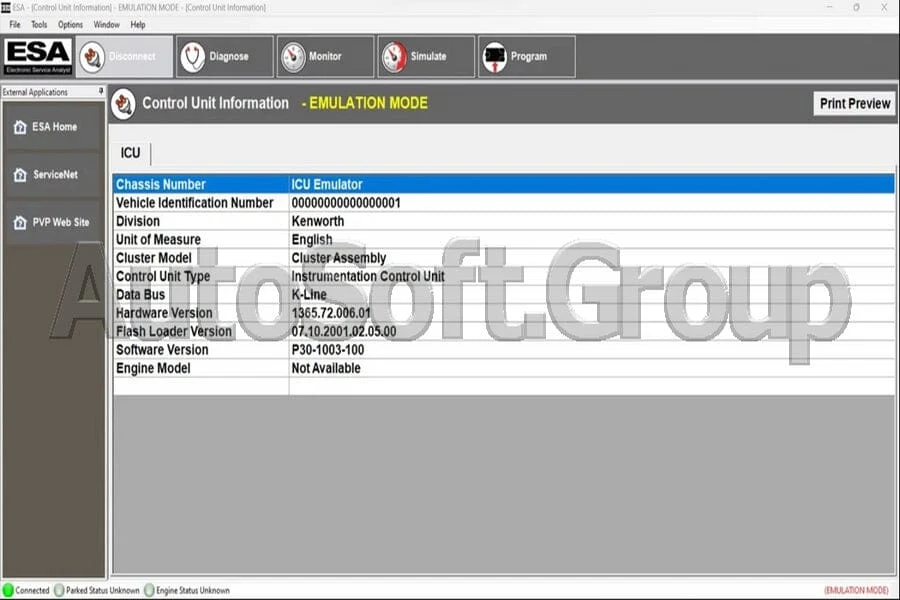Click the External Applications panel title
This screenshot has height=600, width=900.
[35, 92]
